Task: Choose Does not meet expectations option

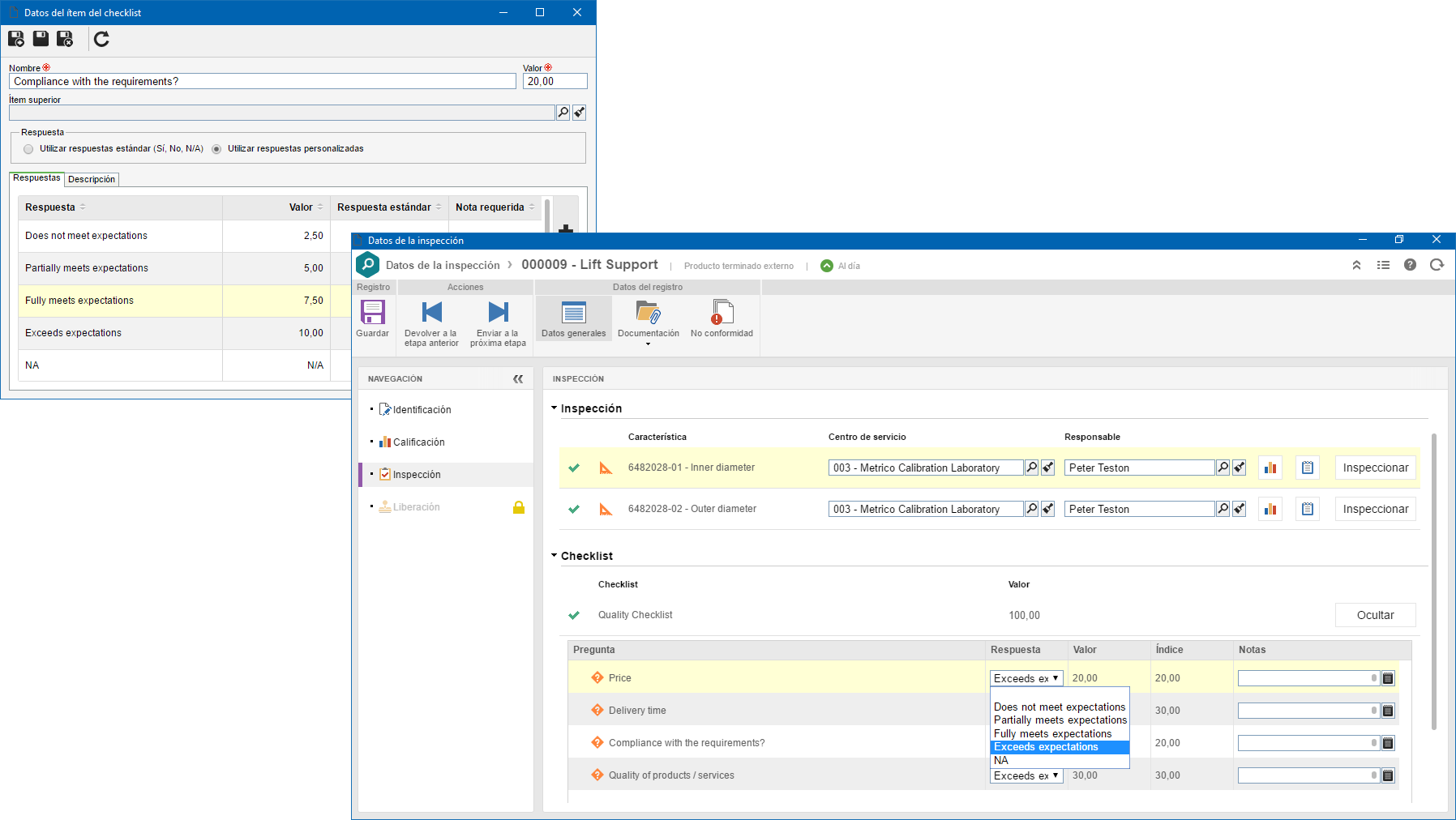Action: [1060, 707]
